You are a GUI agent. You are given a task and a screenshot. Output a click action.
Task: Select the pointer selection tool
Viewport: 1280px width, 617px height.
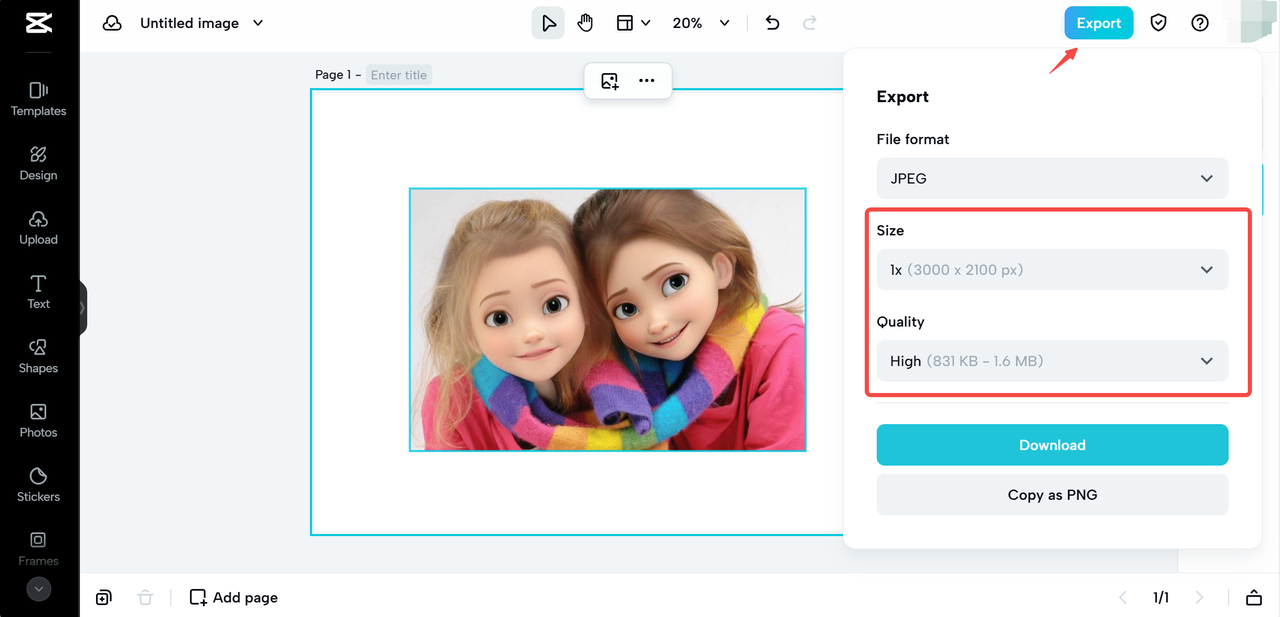(x=548, y=23)
